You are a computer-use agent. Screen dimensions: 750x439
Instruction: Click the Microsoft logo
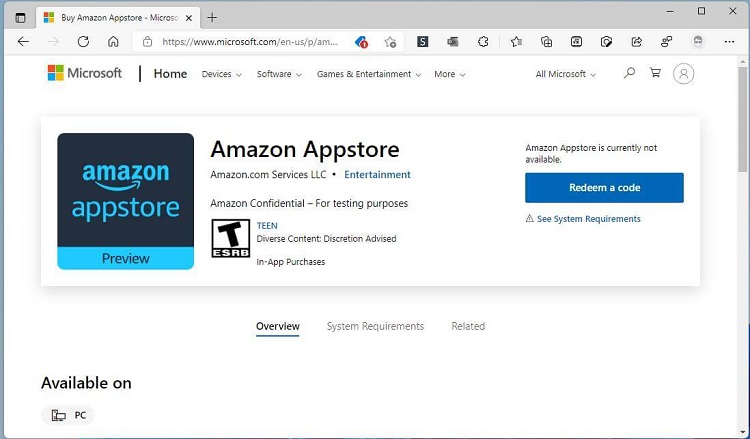click(x=85, y=73)
